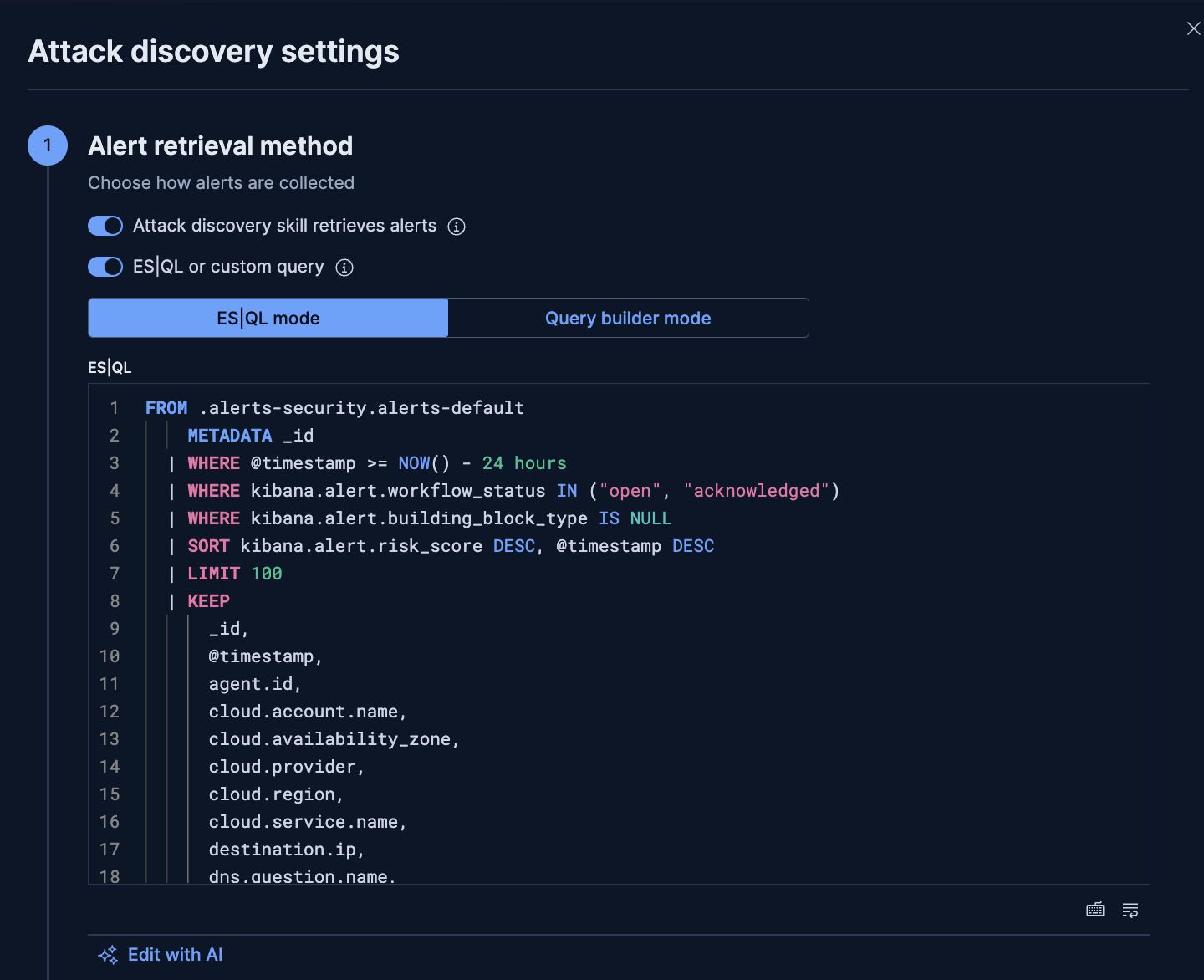Viewport: 1204px width, 980px height.
Task: Click 'Alert retrieval method' heading
Action: (x=221, y=145)
